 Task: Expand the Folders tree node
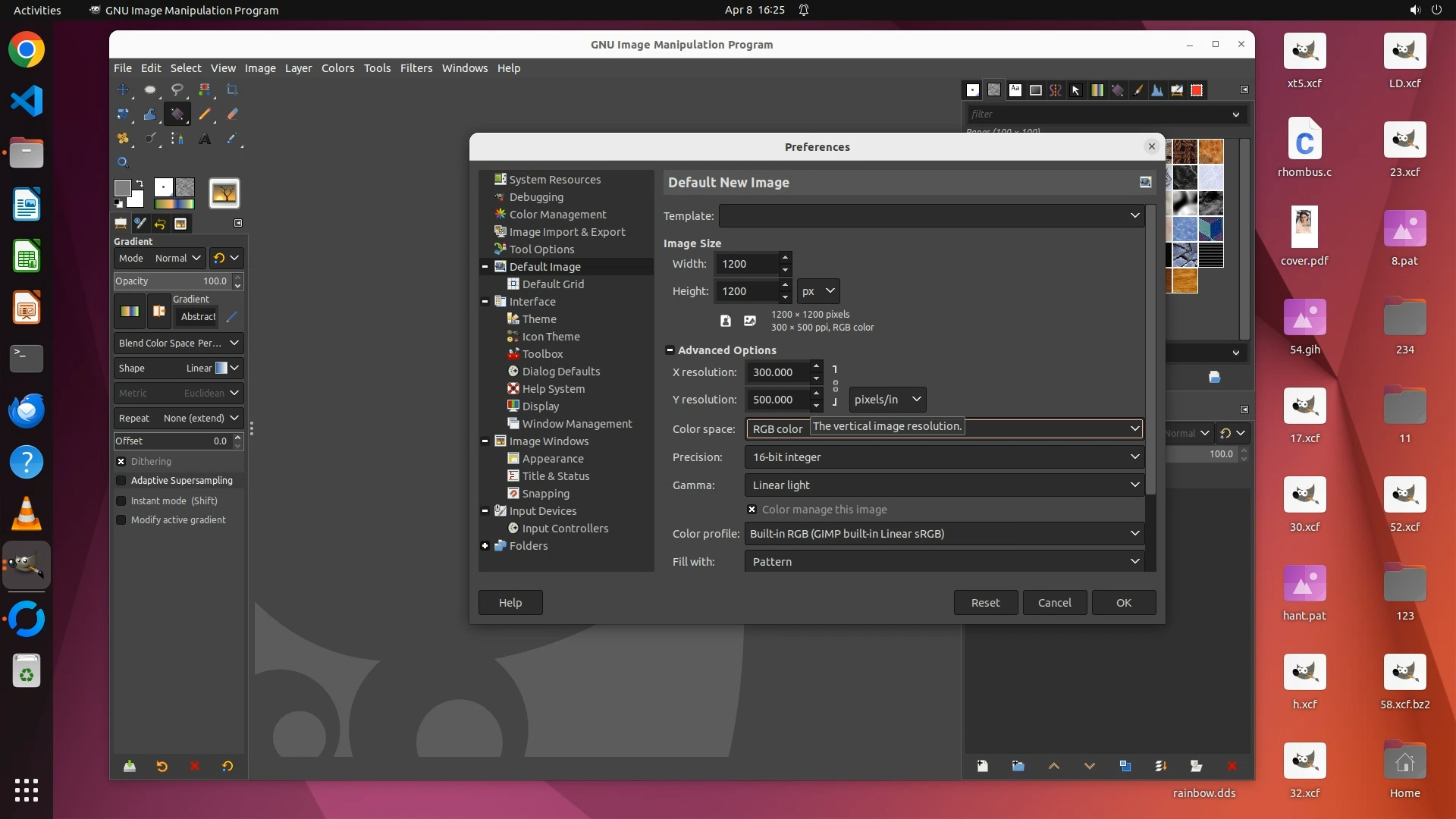tap(485, 546)
